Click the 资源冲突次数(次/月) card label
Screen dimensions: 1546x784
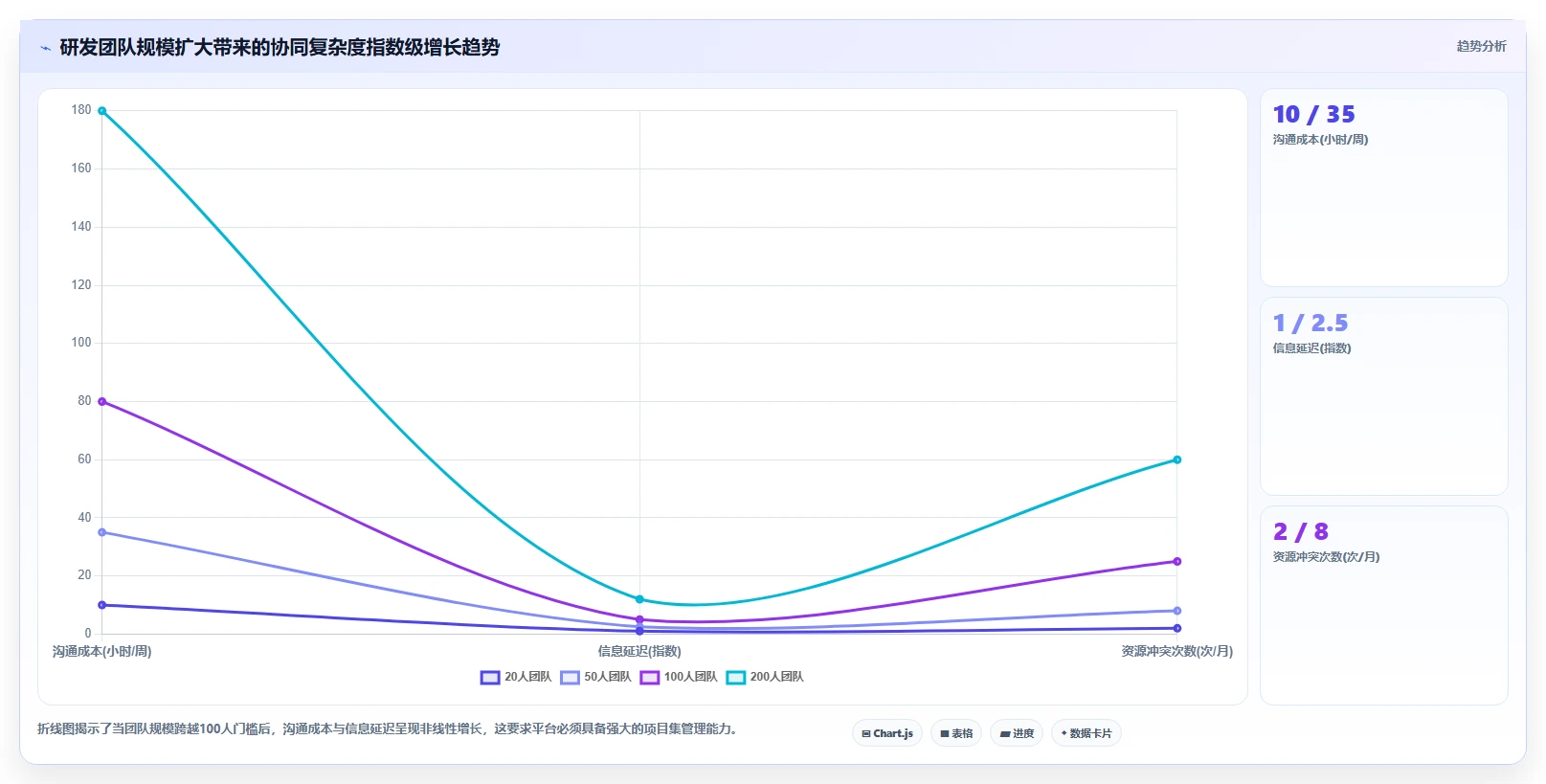tap(1326, 557)
